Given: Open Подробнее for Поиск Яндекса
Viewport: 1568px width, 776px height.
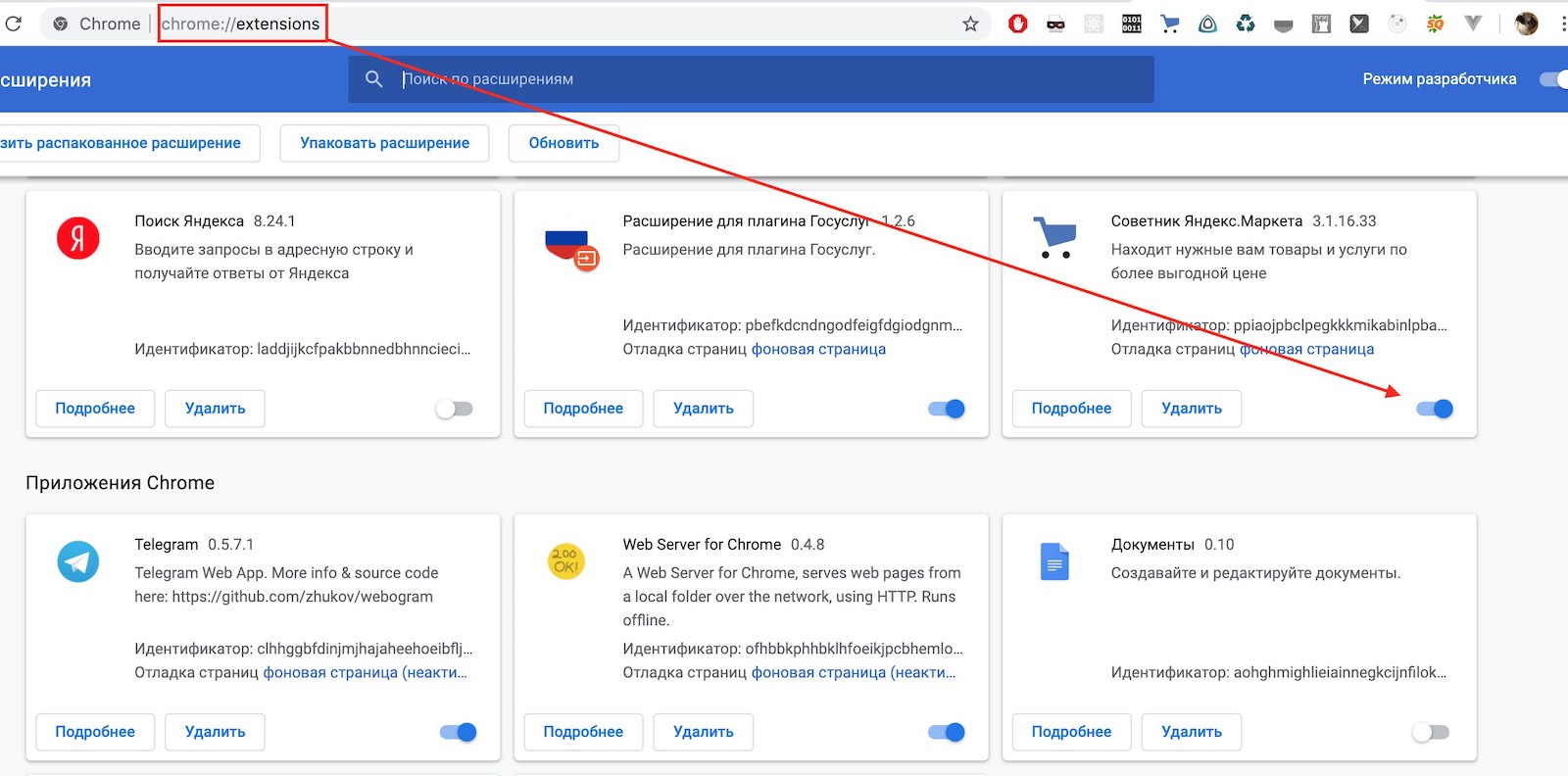Looking at the screenshot, I should 95,409.
